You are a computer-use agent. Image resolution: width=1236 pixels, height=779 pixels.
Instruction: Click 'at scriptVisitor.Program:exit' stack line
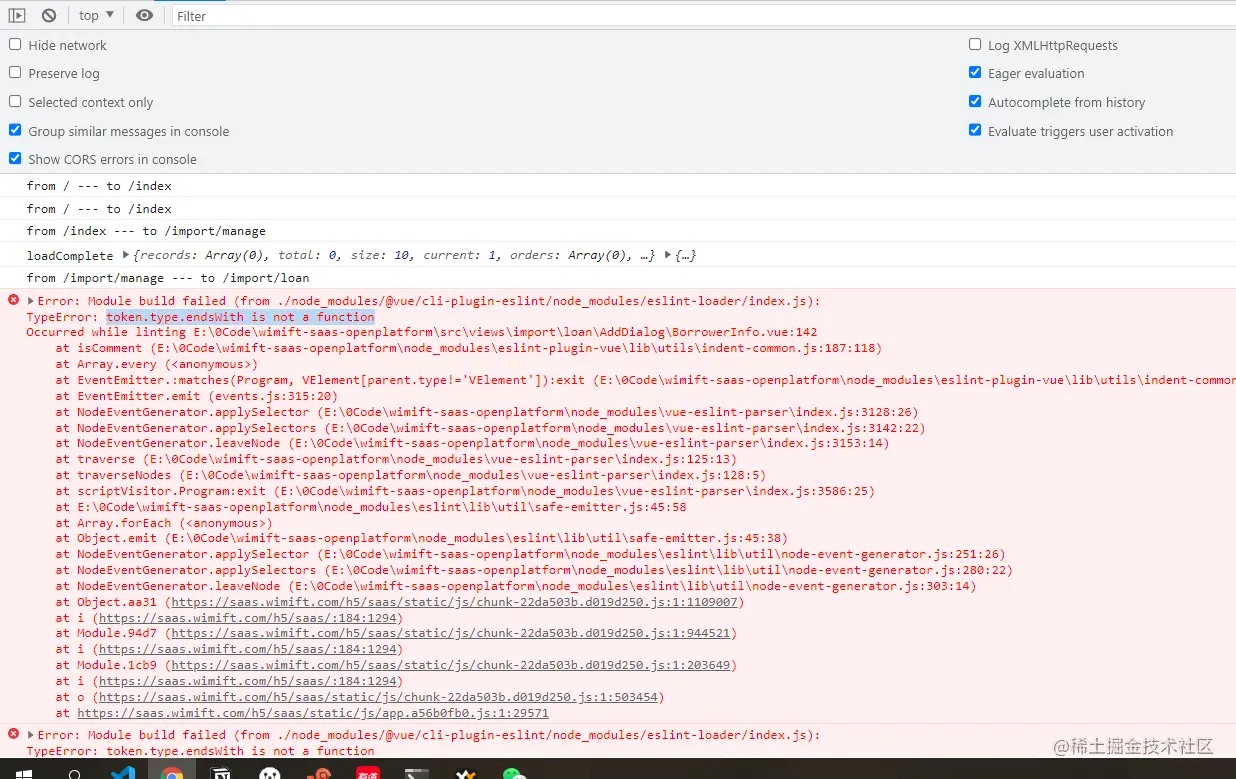pos(465,491)
